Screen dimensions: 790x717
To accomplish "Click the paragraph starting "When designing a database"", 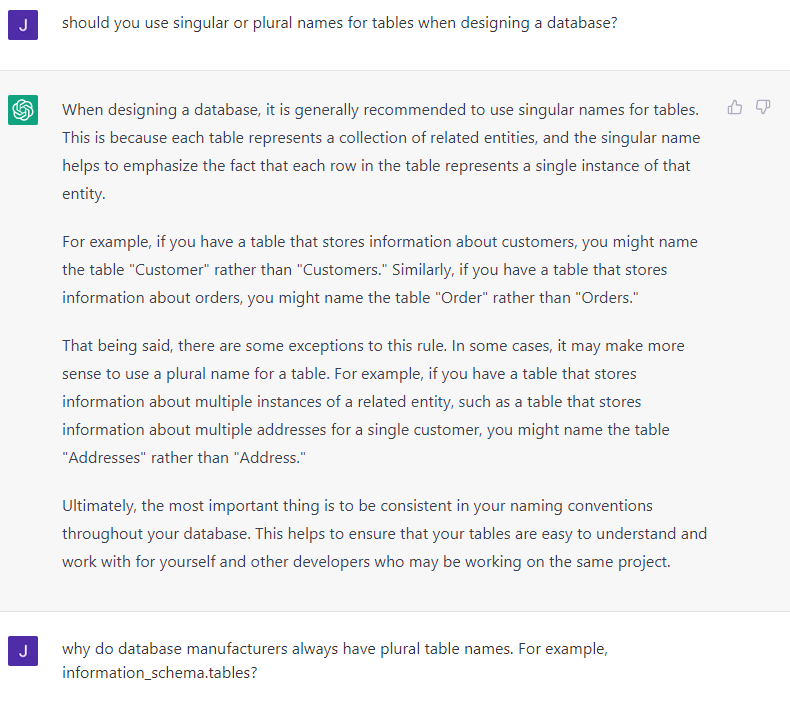I will tap(380, 151).
